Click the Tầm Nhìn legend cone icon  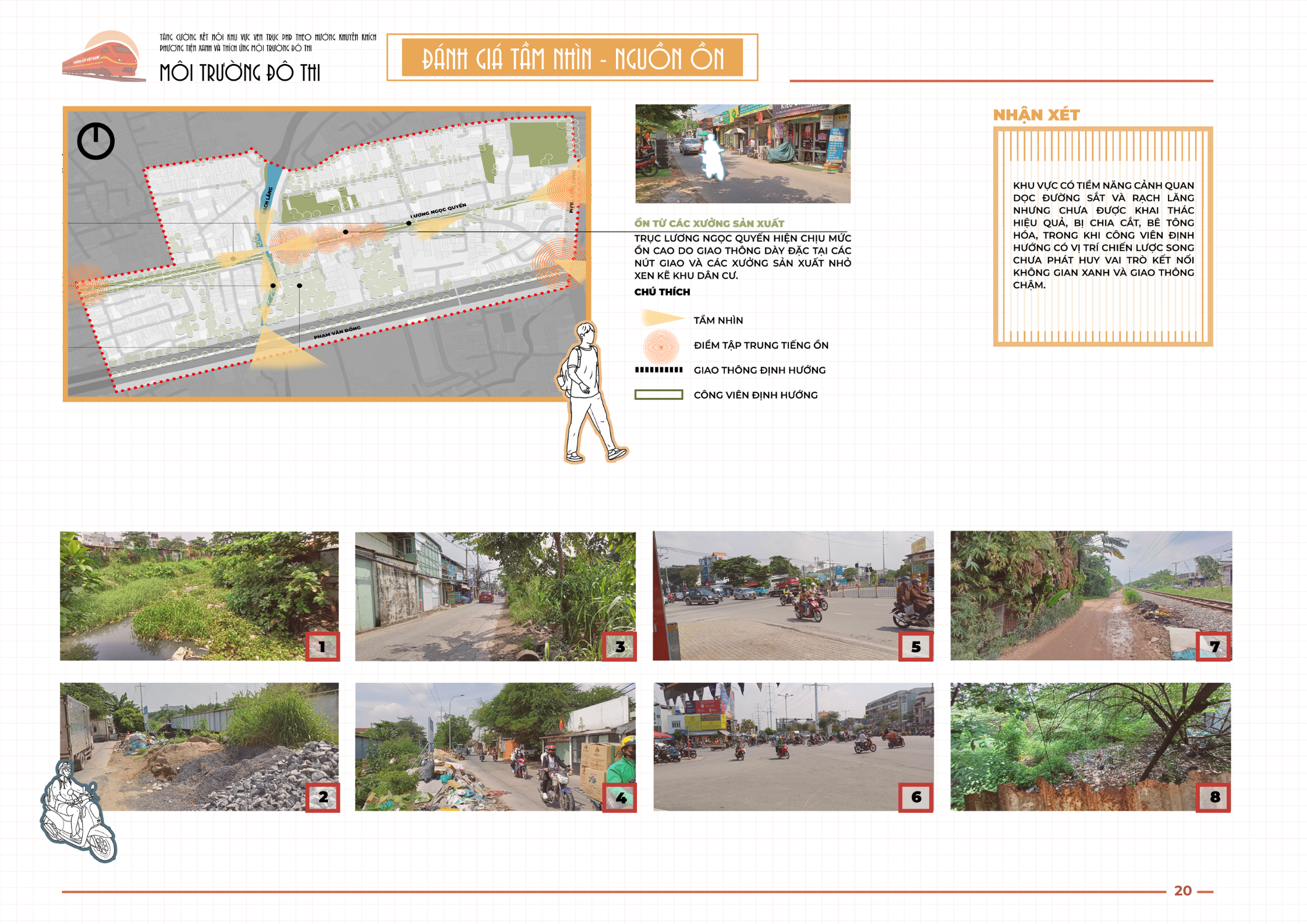[661, 318]
